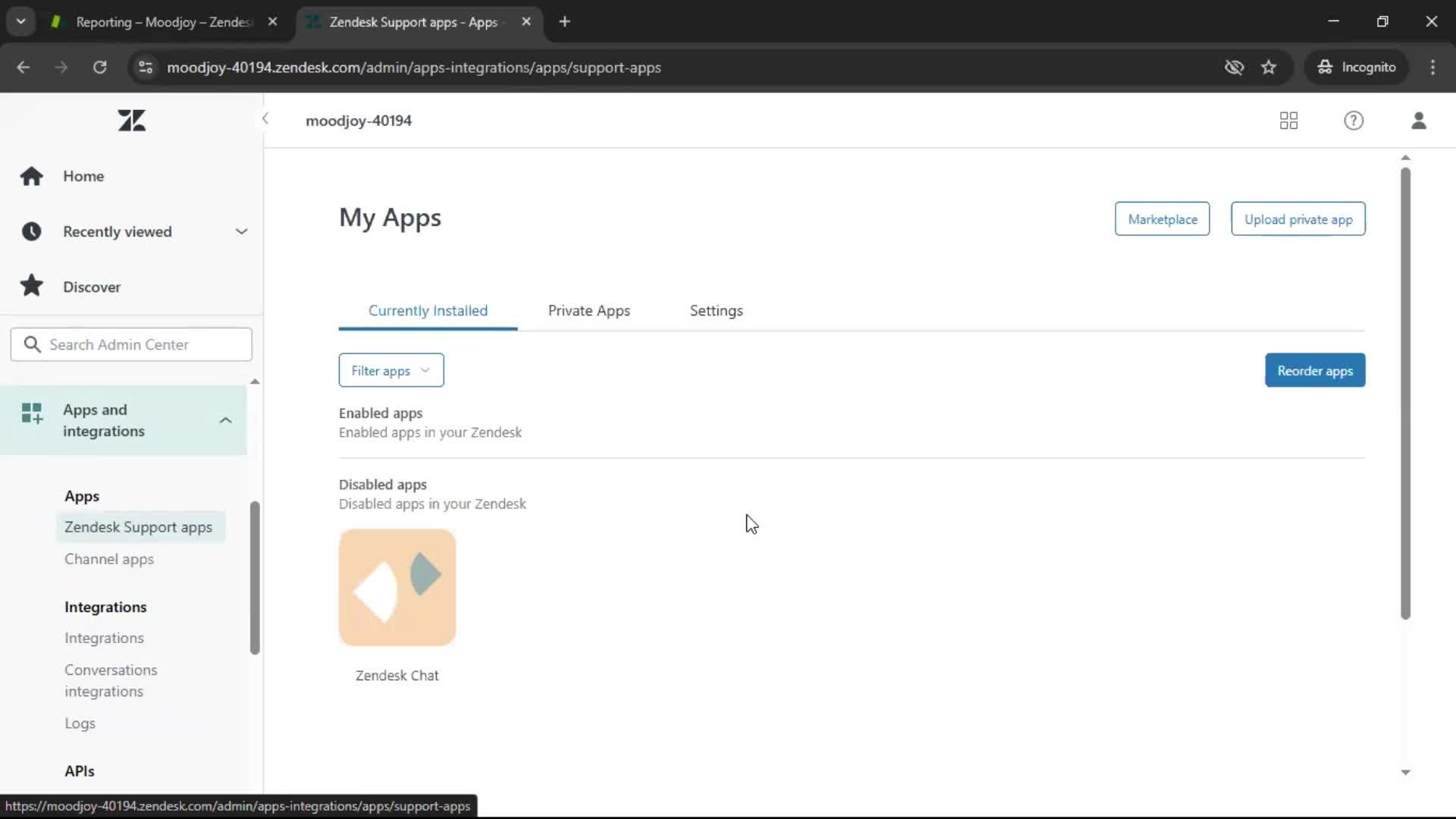Click the Disabled apps heading
Image resolution: width=1456 pixels, height=819 pixels.
pyautogui.click(x=383, y=484)
